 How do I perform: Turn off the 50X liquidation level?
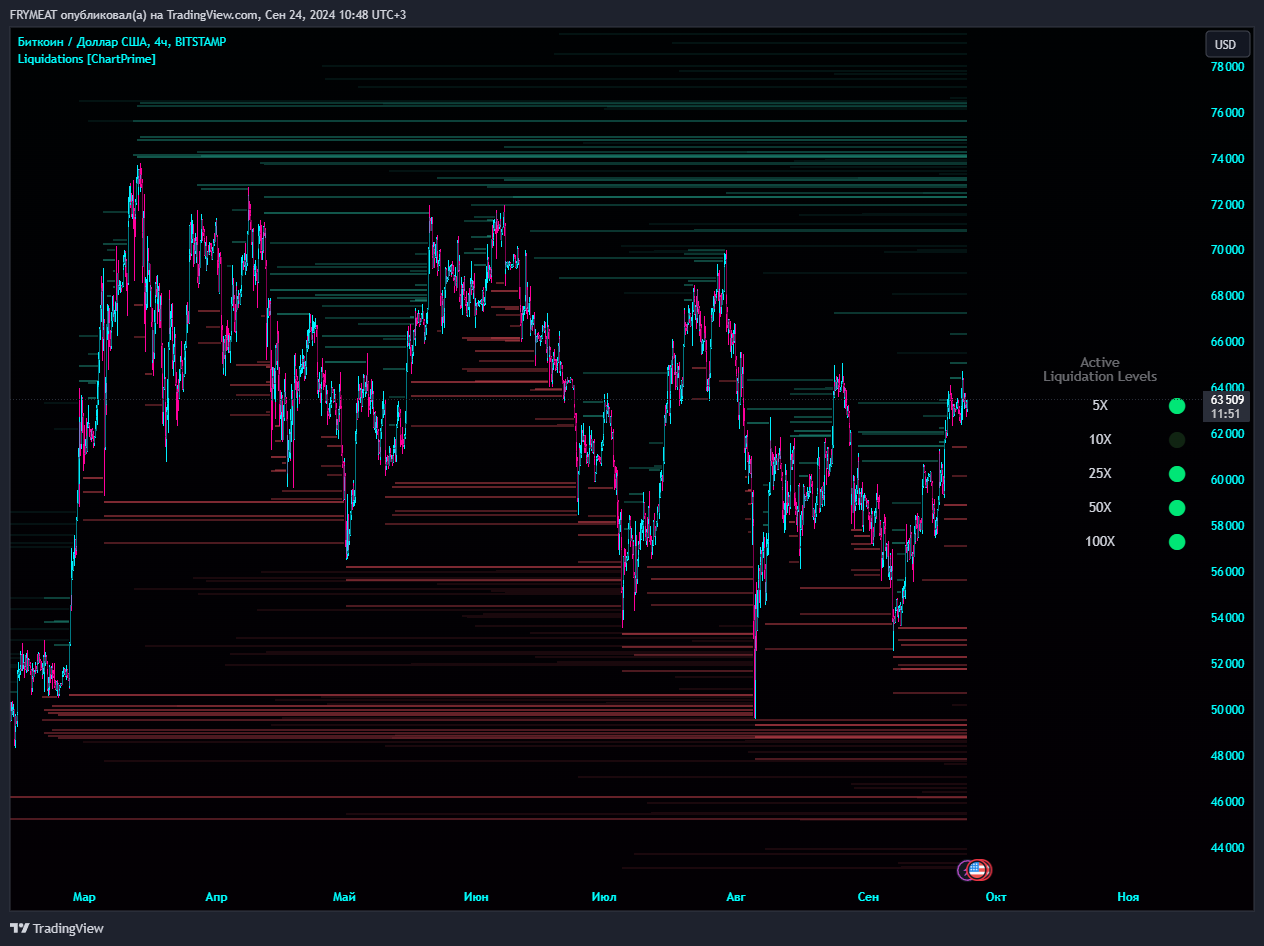point(1177,507)
